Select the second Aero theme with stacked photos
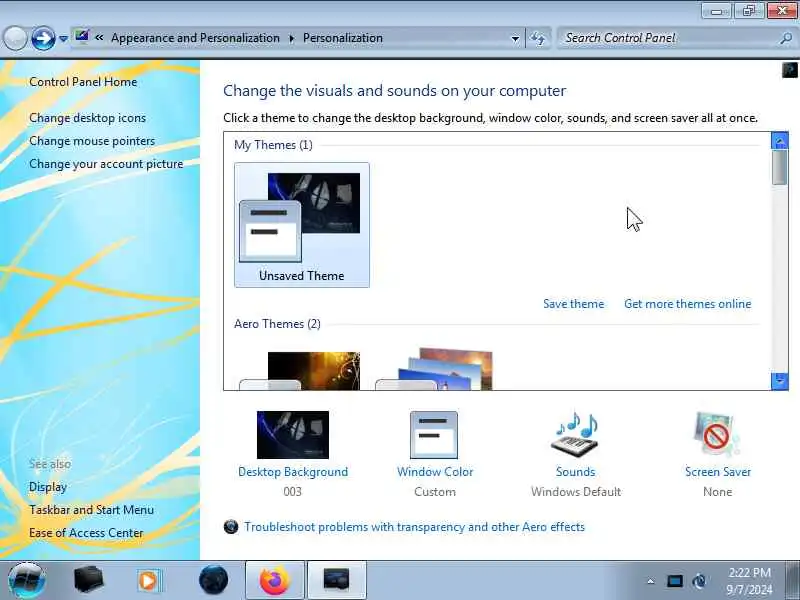The width and height of the screenshot is (800, 600). pyautogui.click(x=434, y=369)
